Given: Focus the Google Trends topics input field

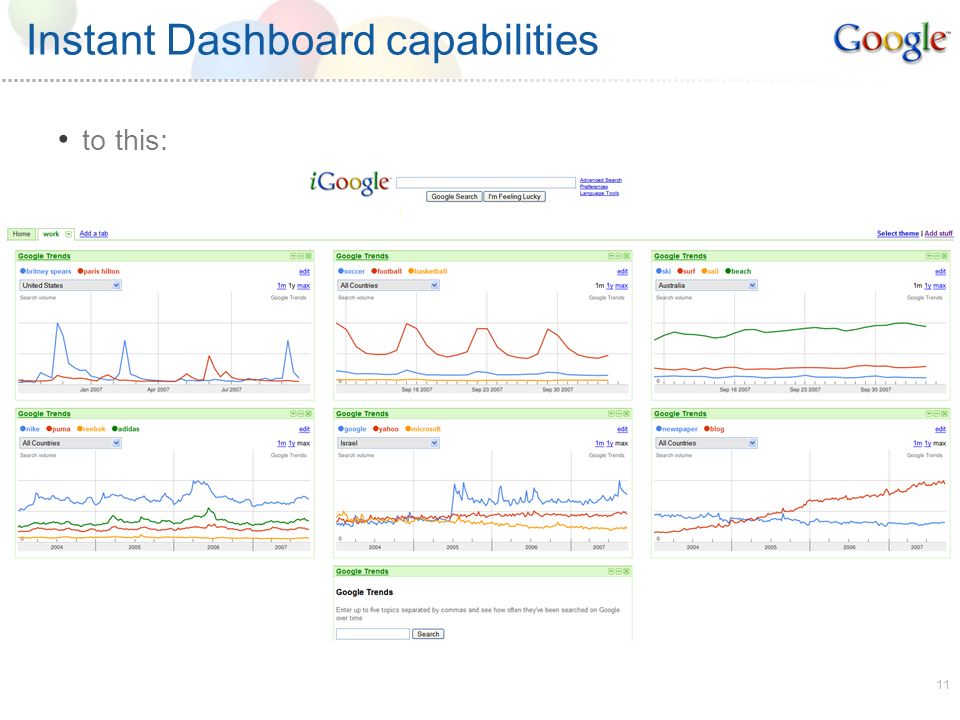Looking at the screenshot, I should [x=372, y=634].
